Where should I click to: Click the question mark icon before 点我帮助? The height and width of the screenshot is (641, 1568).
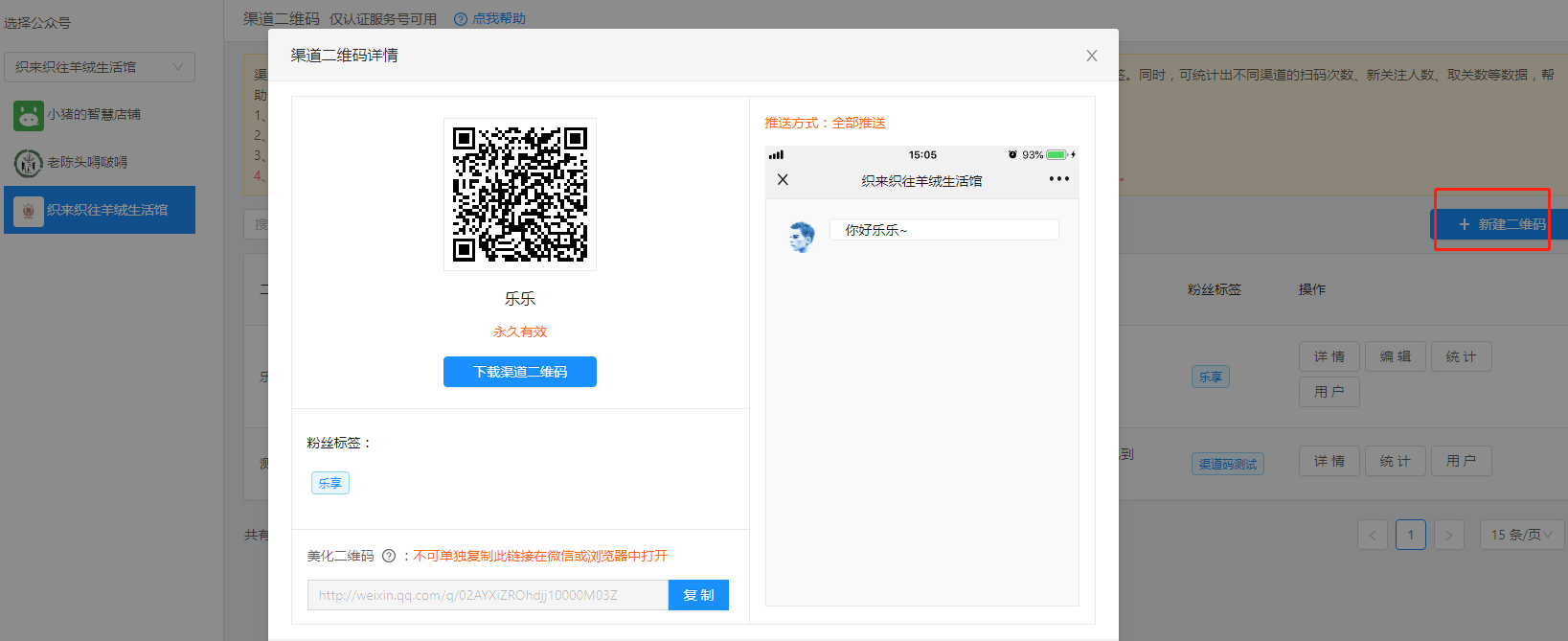coord(461,18)
